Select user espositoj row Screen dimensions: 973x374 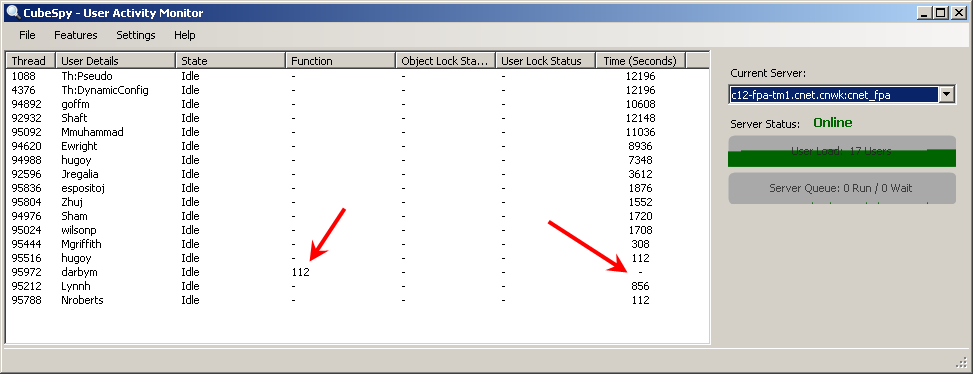pos(357,188)
